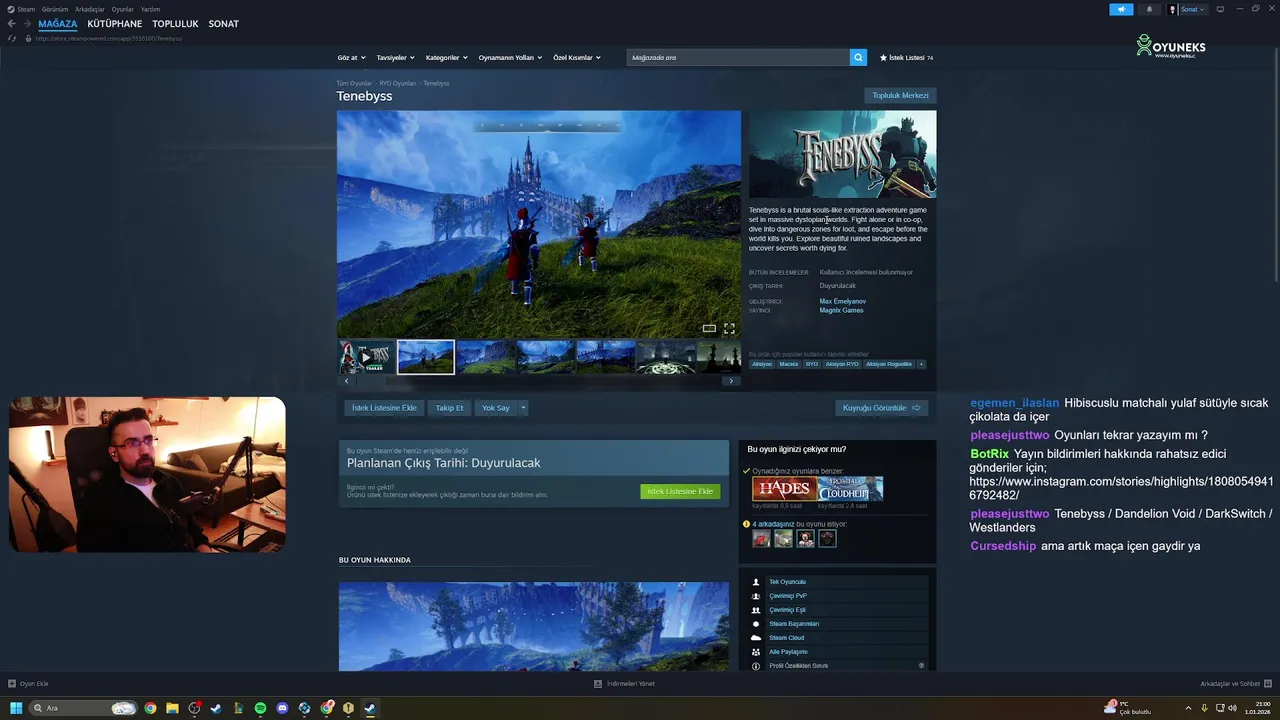Go back with the browser back arrow

point(11,24)
